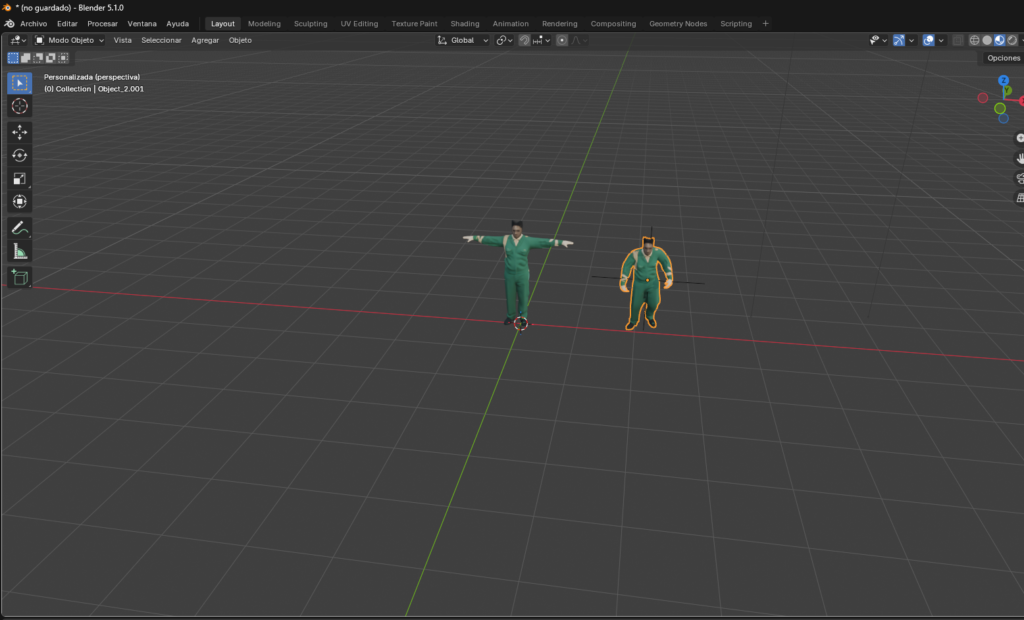Select the Transform tool

pos(19,201)
